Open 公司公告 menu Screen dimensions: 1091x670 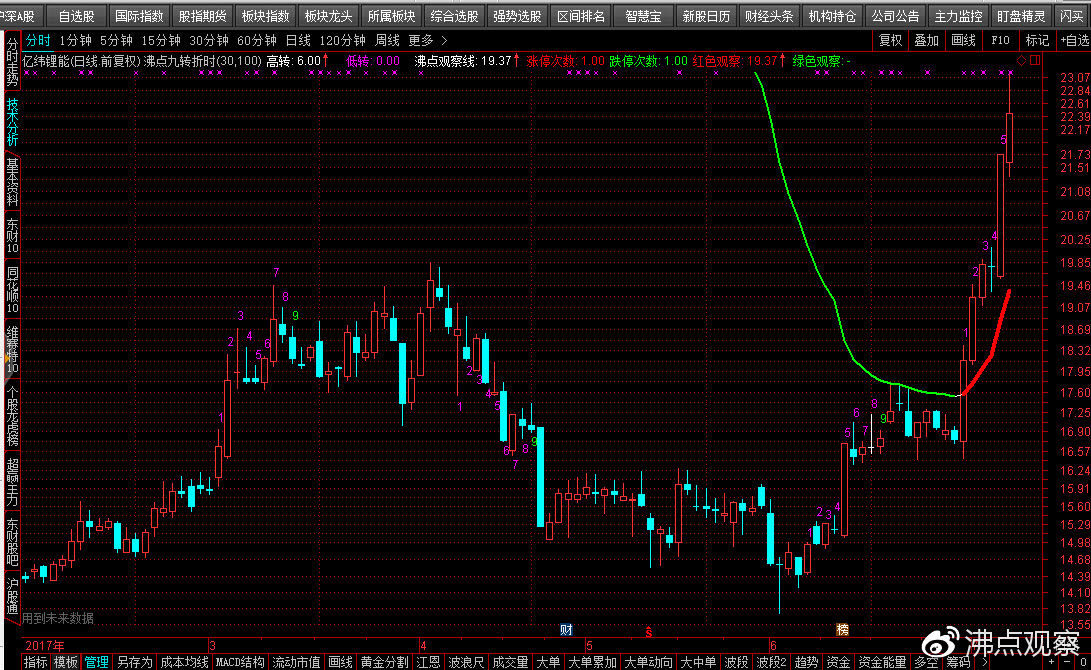[x=895, y=15]
